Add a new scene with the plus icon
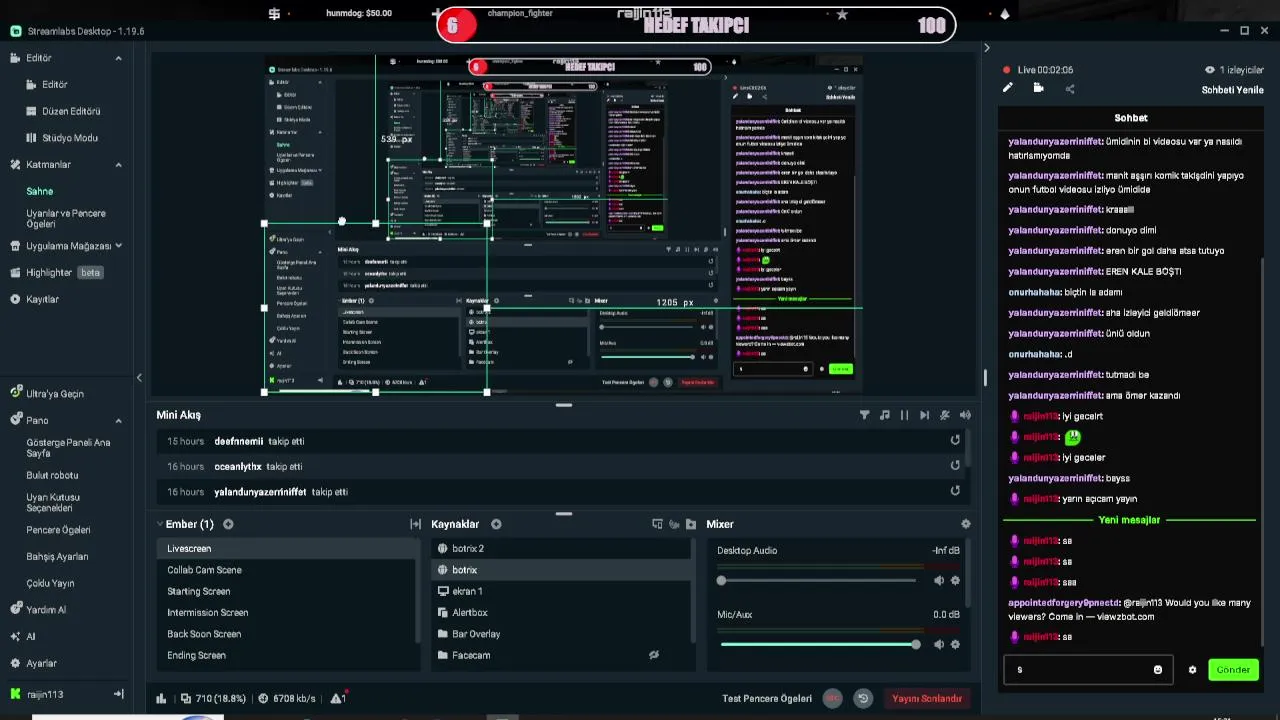The image size is (1280, 720). [228, 524]
